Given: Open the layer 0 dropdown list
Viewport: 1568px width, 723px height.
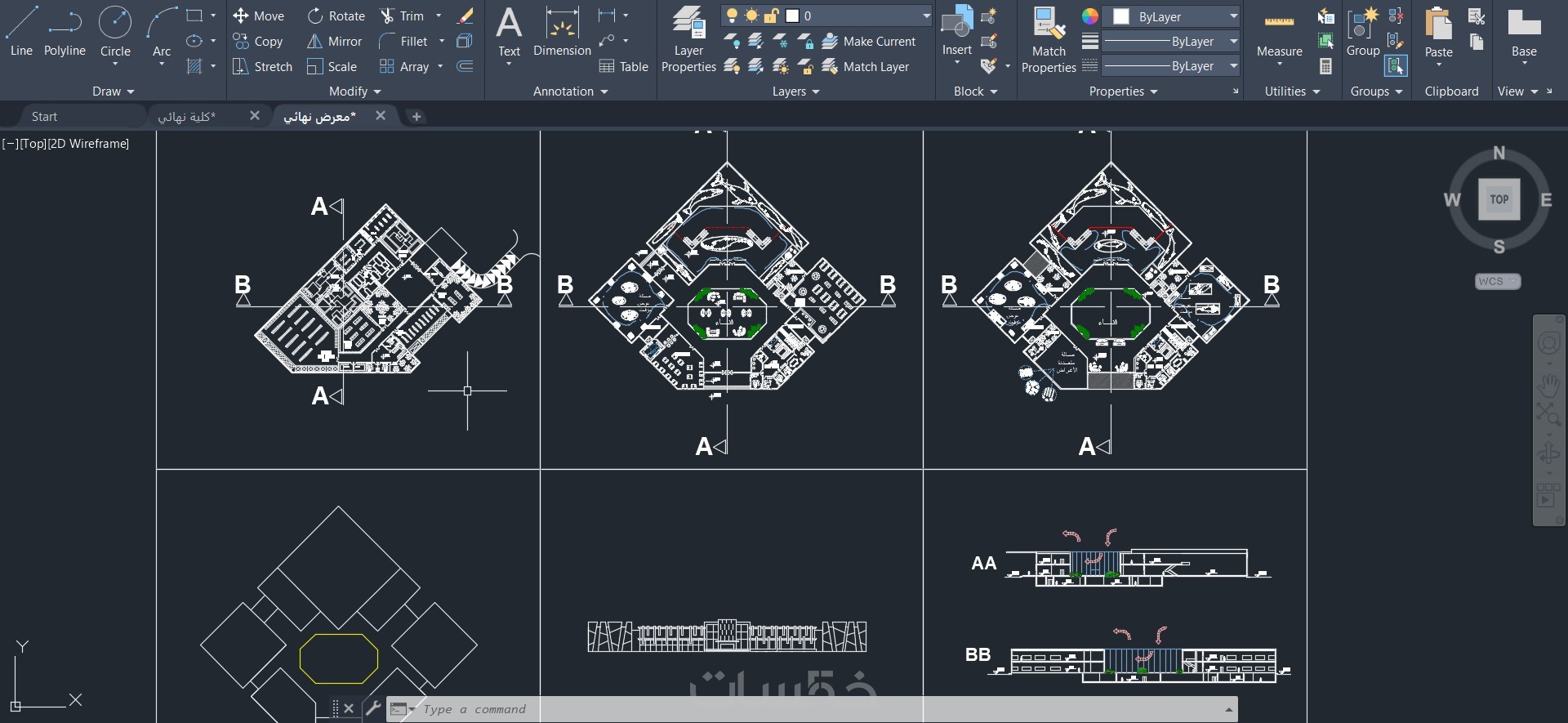Looking at the screenshot, I should [x=926, y=16].
